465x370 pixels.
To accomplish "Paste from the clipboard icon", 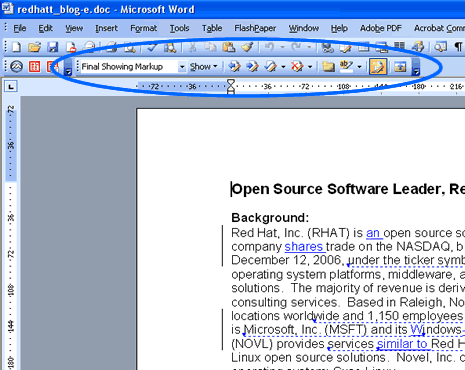I will tap(229, 47).
